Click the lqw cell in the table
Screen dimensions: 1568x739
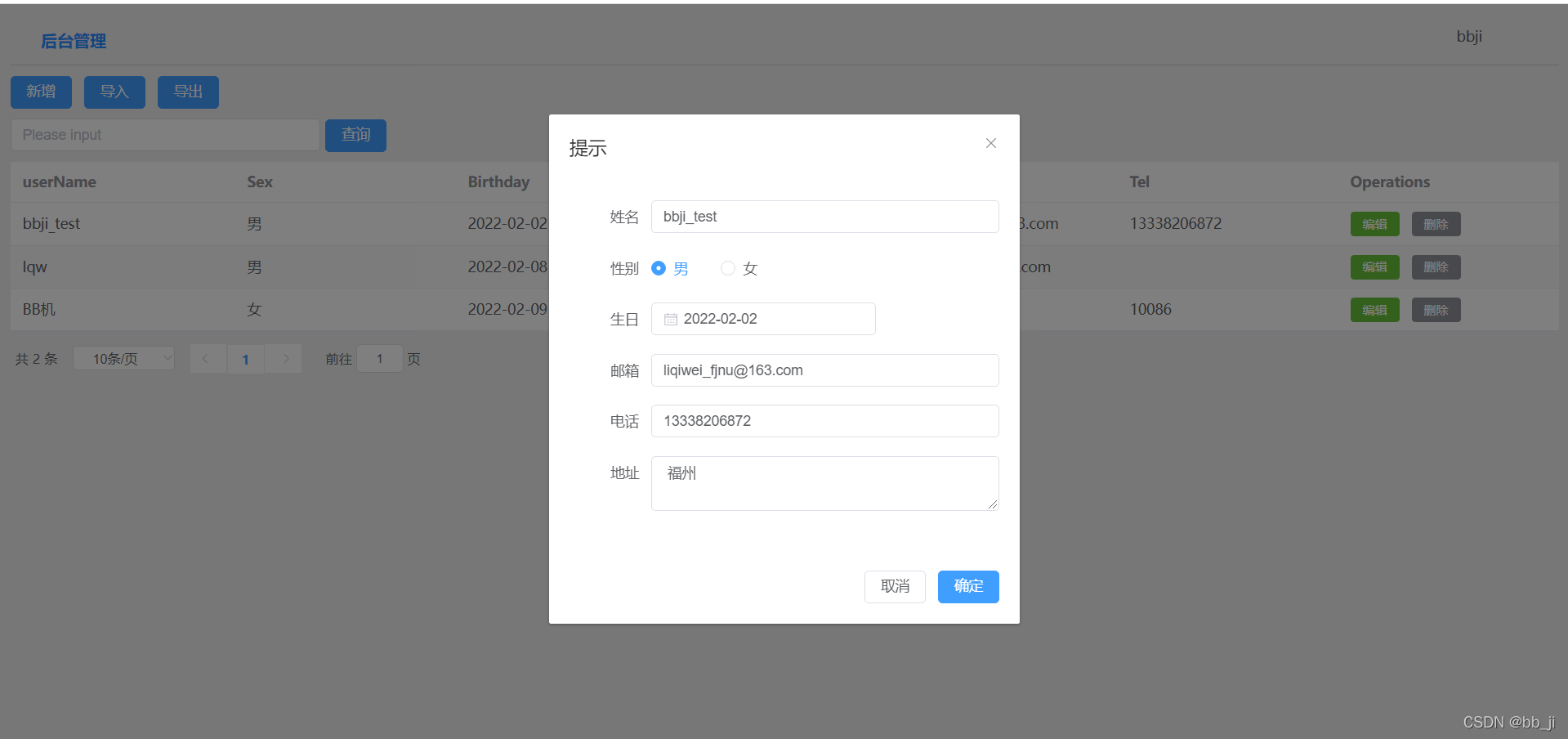click(35, 266)
